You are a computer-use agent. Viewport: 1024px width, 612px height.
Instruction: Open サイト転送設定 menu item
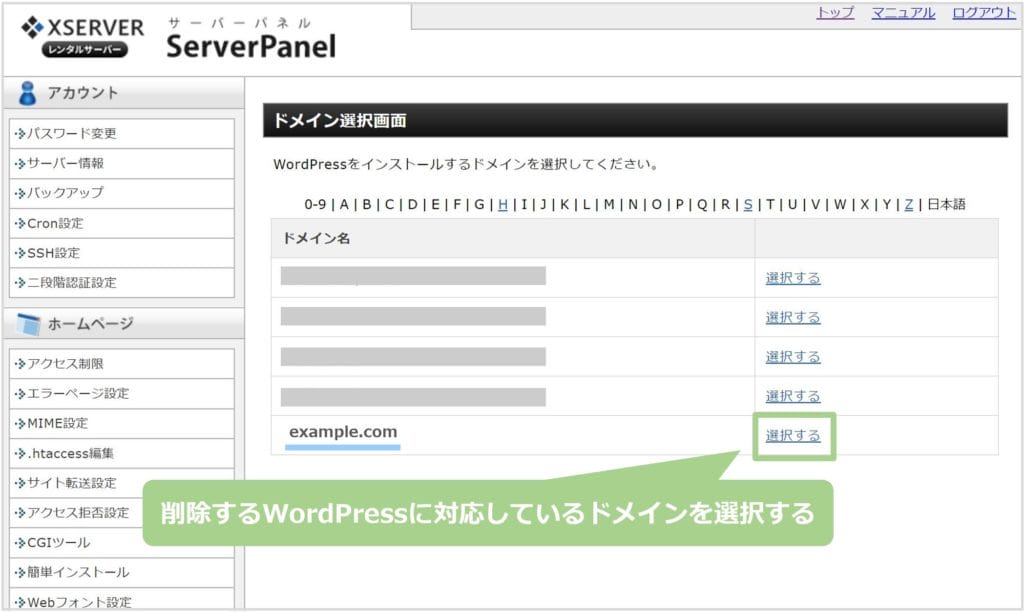click(122, 483)
